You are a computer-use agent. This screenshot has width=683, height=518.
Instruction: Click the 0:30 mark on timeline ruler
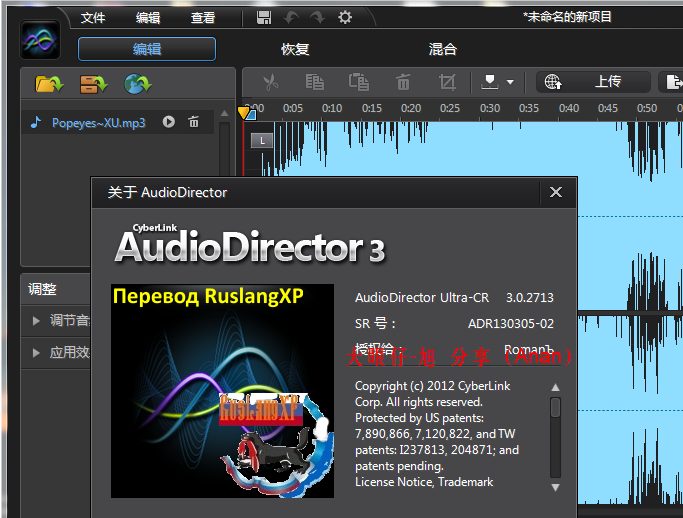pos(490,108)
